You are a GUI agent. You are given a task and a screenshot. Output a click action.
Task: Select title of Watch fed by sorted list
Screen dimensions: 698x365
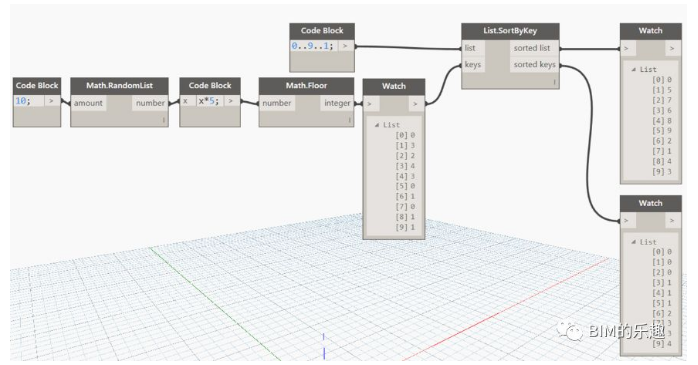click(650, 31)
